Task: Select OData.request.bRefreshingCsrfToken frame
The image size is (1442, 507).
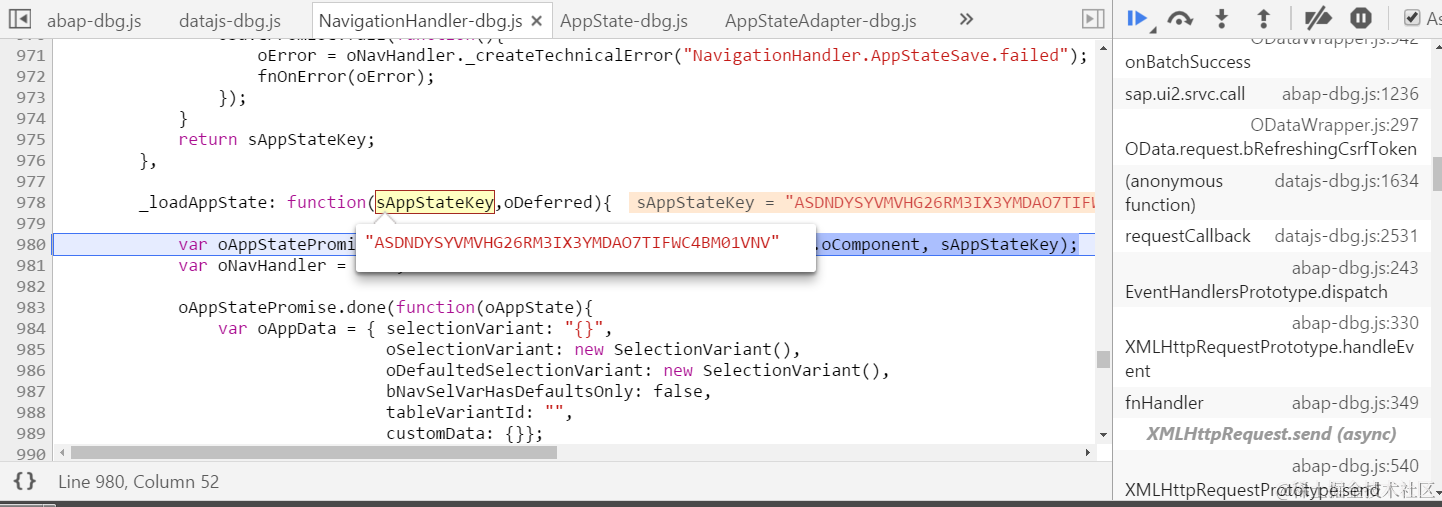Action: [1271, 149]
